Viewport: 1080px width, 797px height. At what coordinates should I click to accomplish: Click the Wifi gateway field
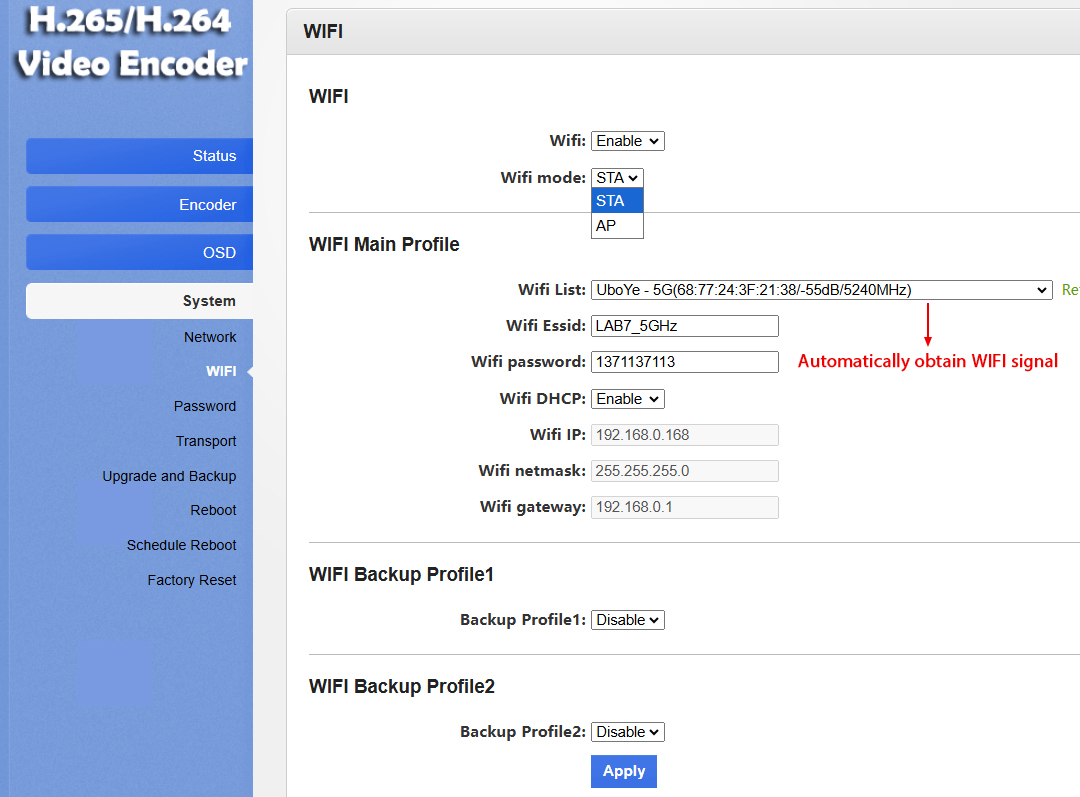click(685, 507)
